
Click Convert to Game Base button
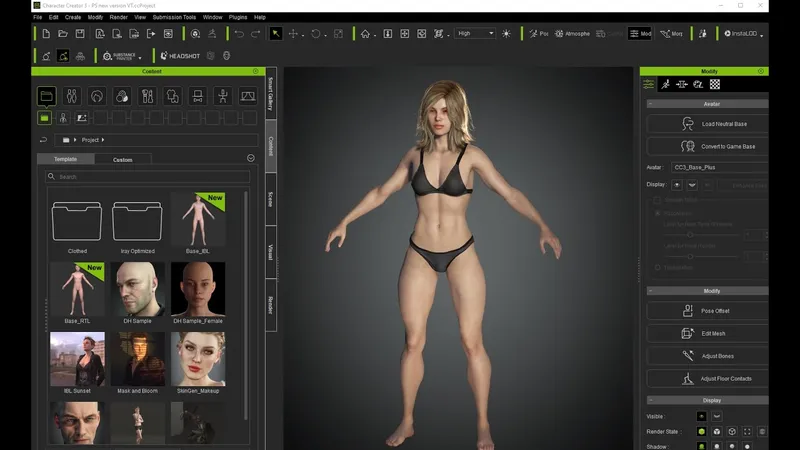pos(708,146)
